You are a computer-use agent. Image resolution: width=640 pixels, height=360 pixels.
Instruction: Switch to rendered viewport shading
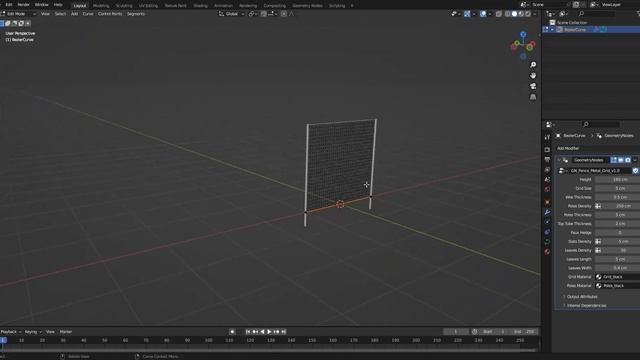[x=528, y=14]
